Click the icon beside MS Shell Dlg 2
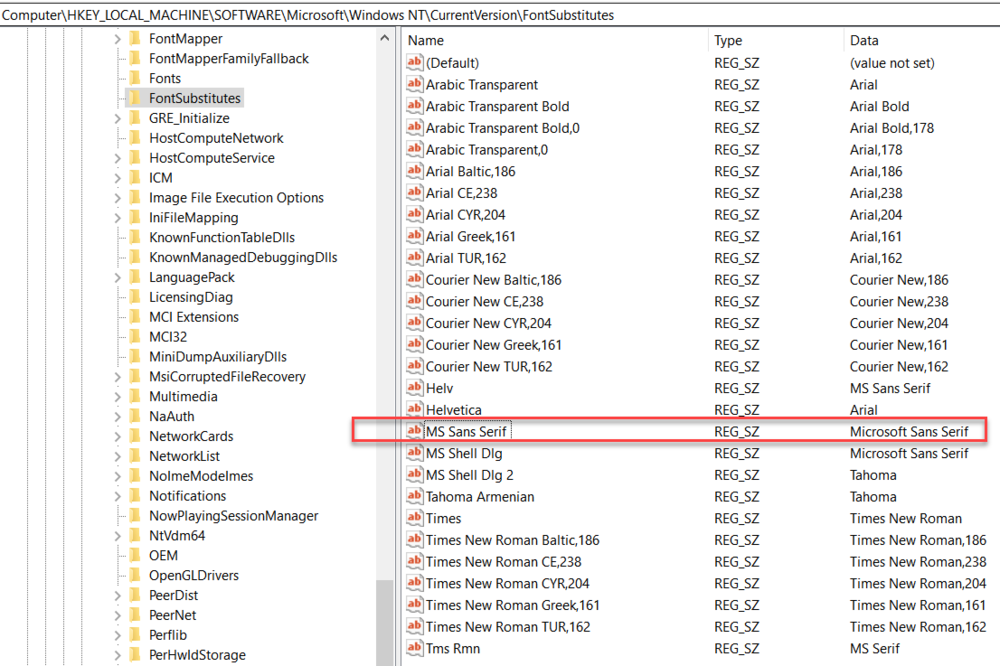This screenshot has width=1000, height=666. pyautogui.click(x=415, y=475)
